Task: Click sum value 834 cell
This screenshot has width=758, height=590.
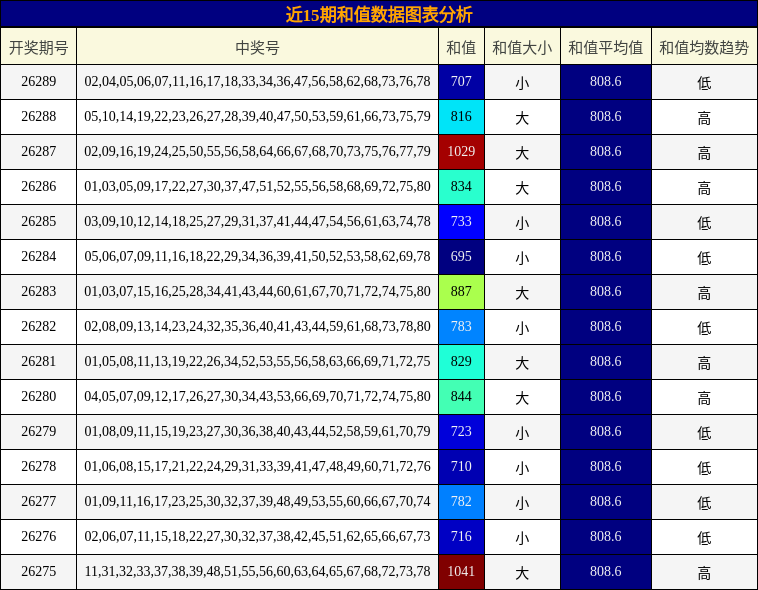Action: [461, 187]
